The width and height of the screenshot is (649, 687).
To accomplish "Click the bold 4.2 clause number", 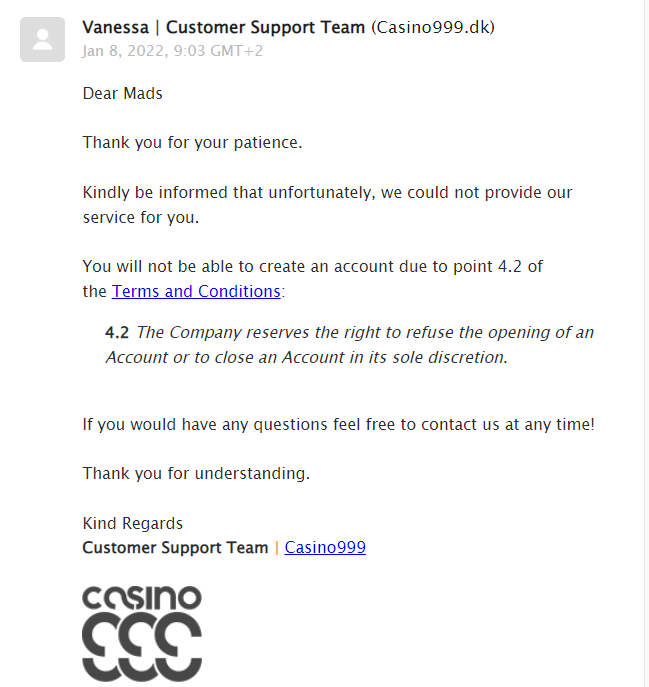I will pos(117,333).
